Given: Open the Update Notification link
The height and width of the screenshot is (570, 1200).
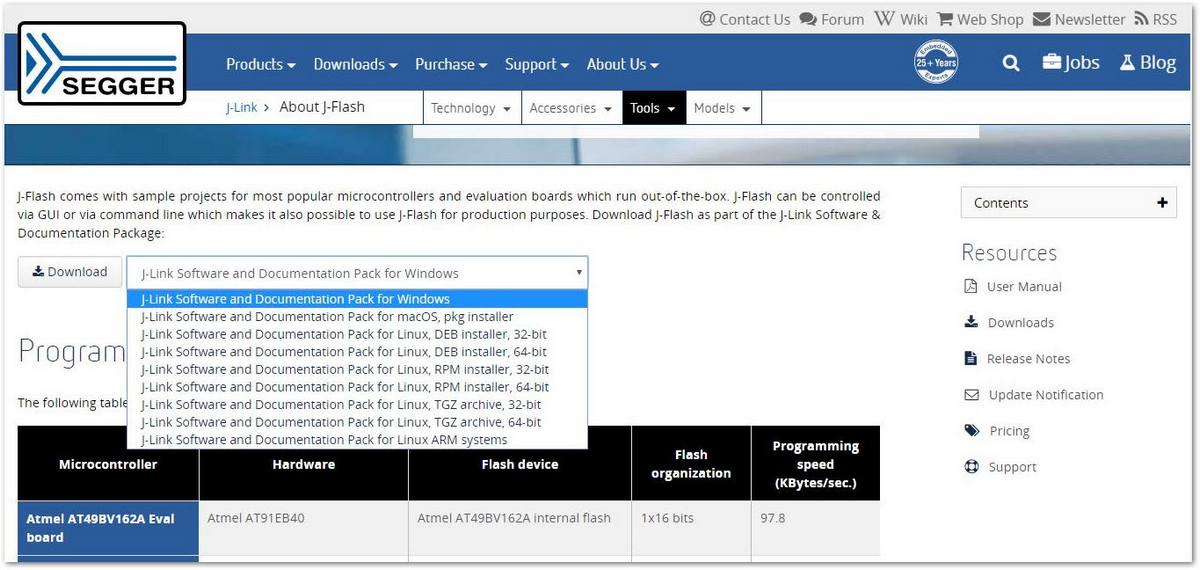Looking at the screenshot, I should [1046, 394].
